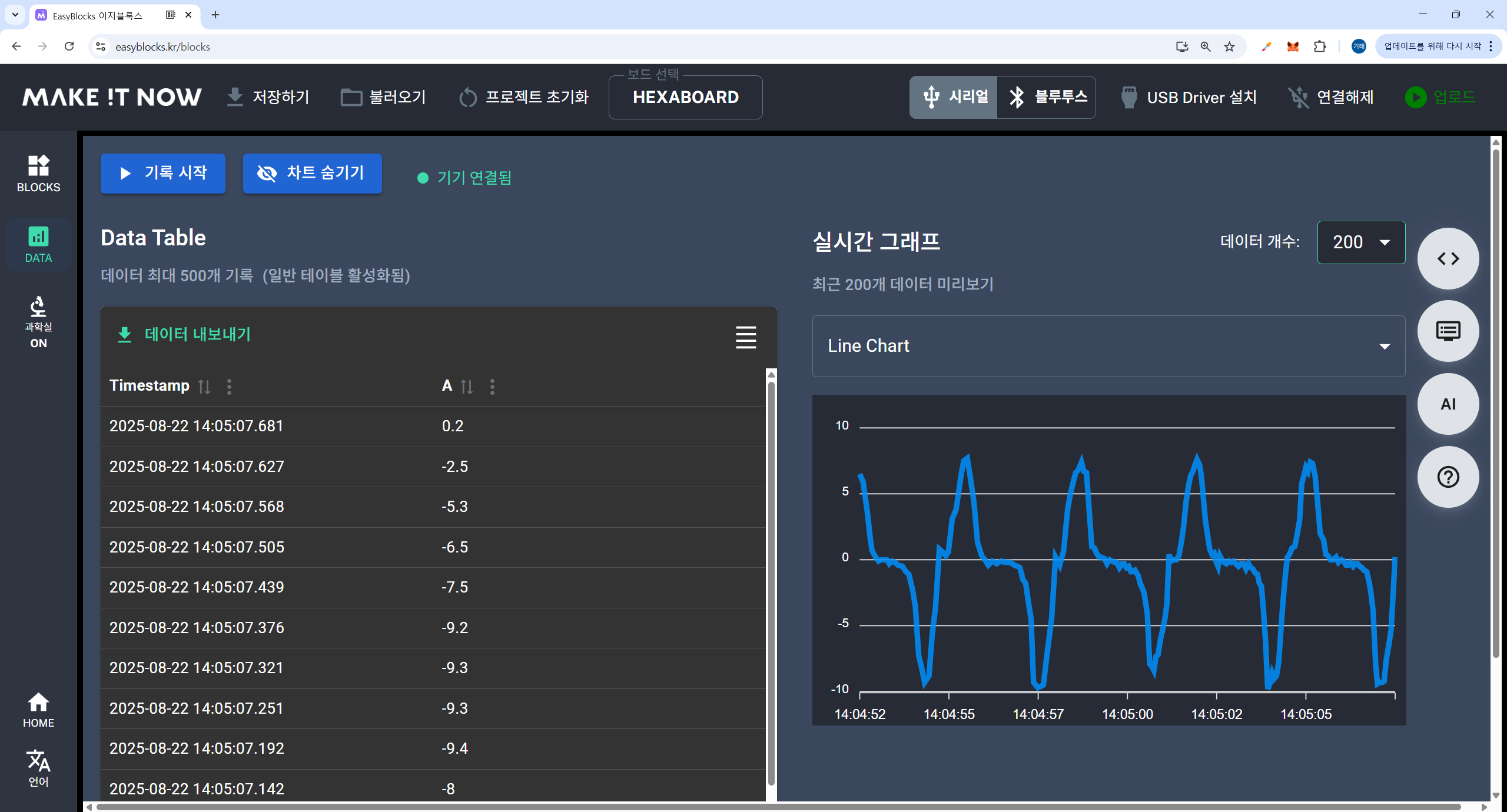Screen dimensions: 1507x812
Task: Open column A three-dot options
Action: [492, 387]
